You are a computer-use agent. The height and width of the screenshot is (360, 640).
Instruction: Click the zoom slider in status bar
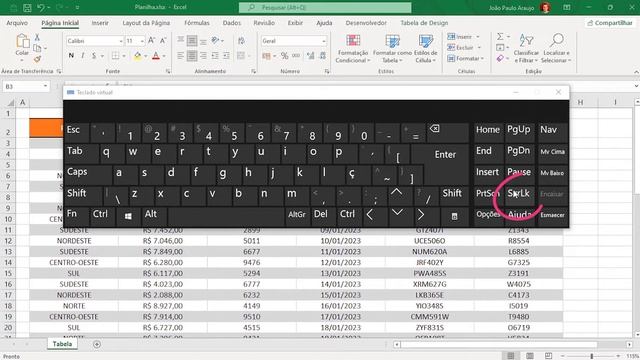(591, 356)
